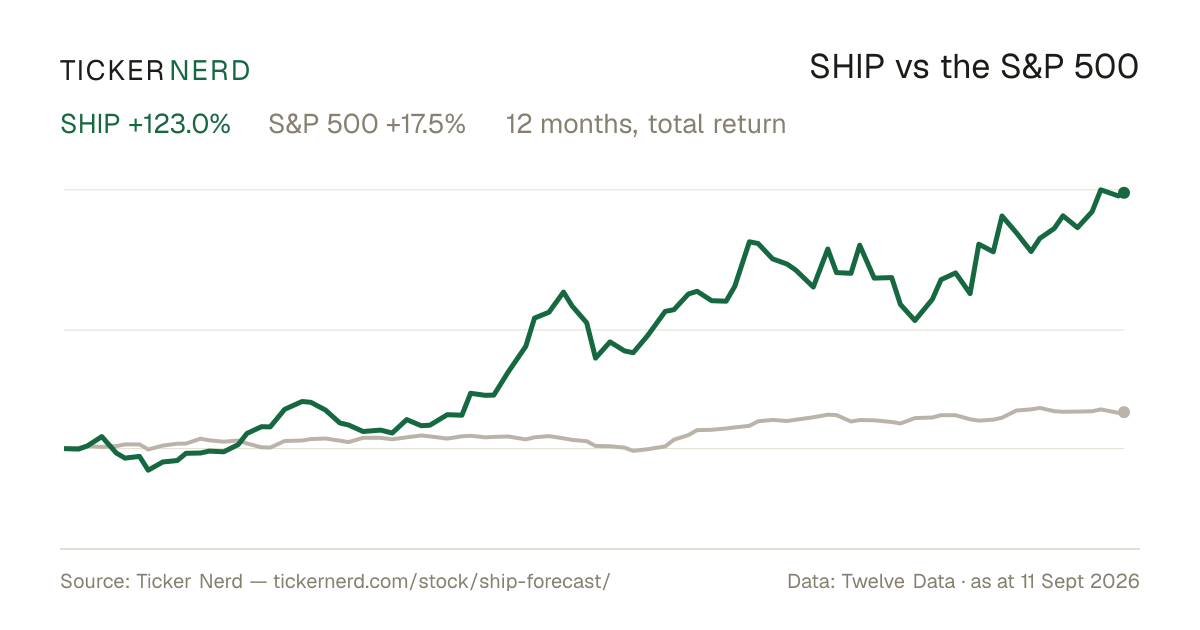Viewport: 1200px width, 630px height.
Task: Click the SHIP line's highest peak near the end
Action: pyautogui.click(x=1101, y=189)
